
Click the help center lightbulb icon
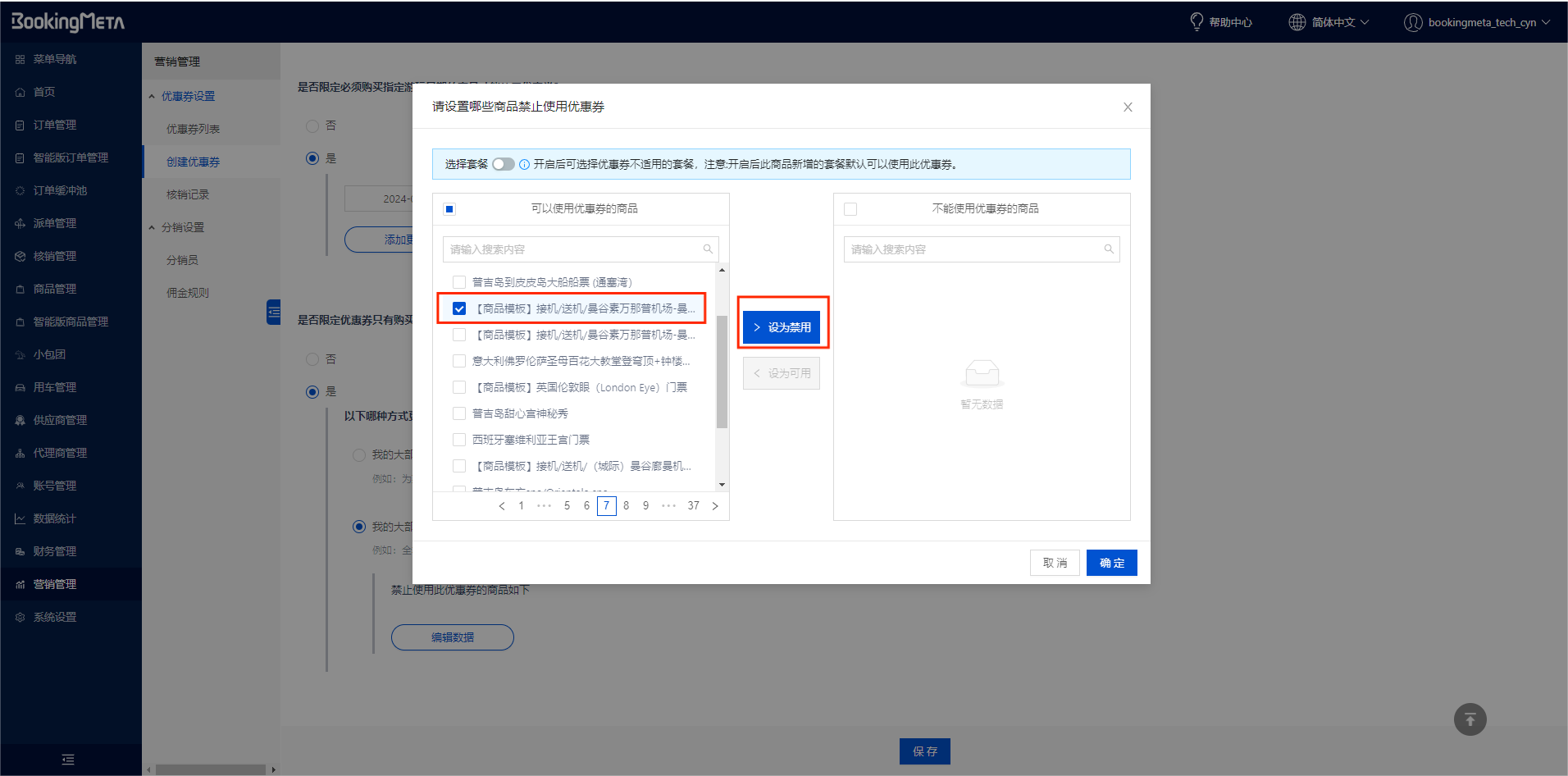1197,22
